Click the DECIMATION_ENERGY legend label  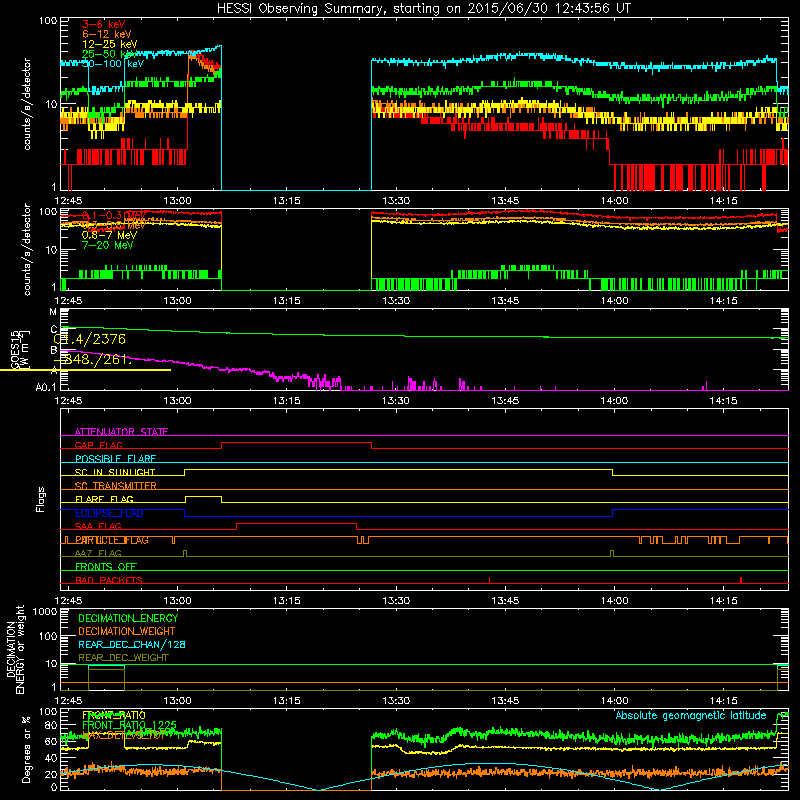coord(128,618)
